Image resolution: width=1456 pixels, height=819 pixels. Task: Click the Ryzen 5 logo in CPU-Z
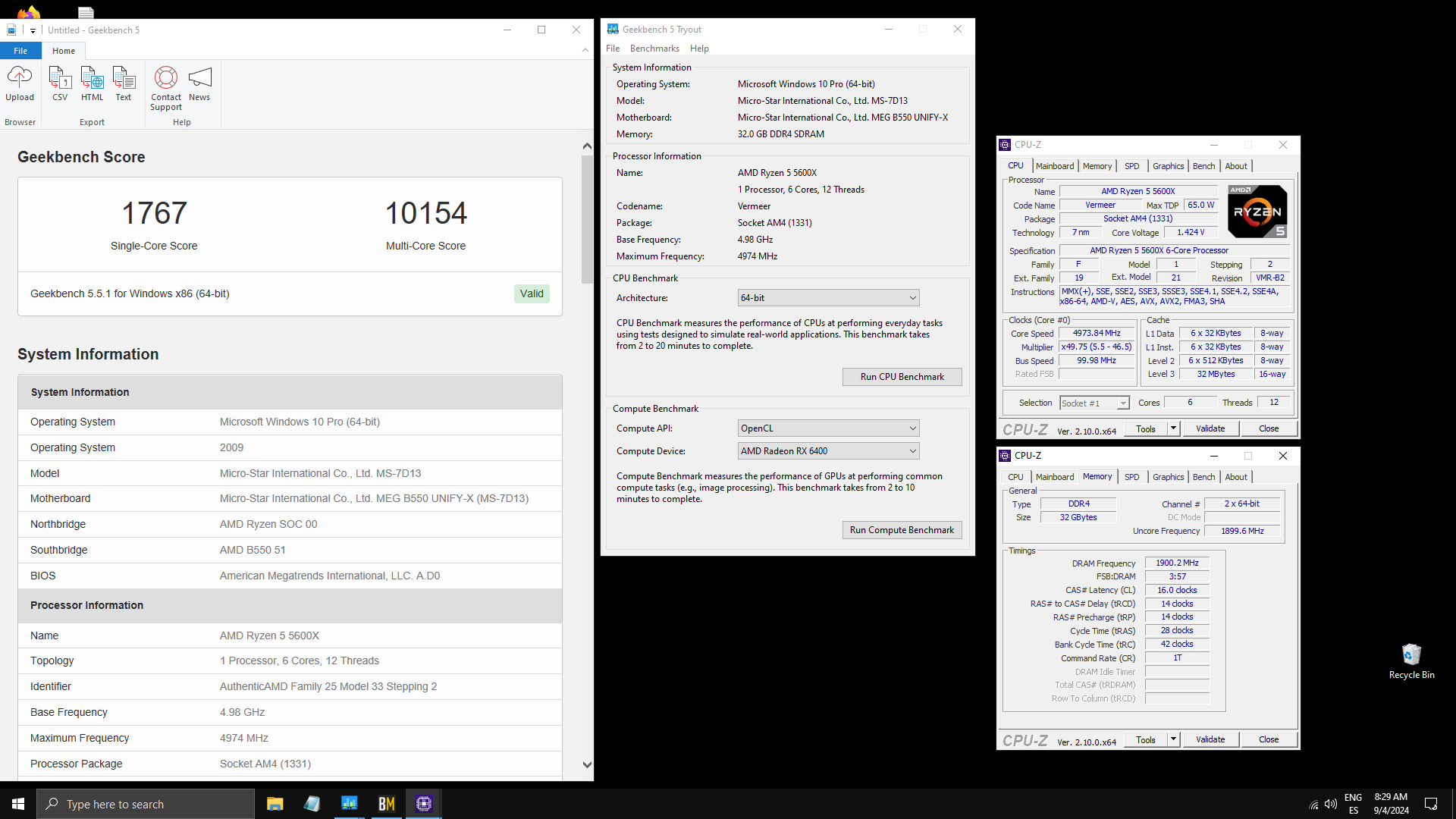1258,212
